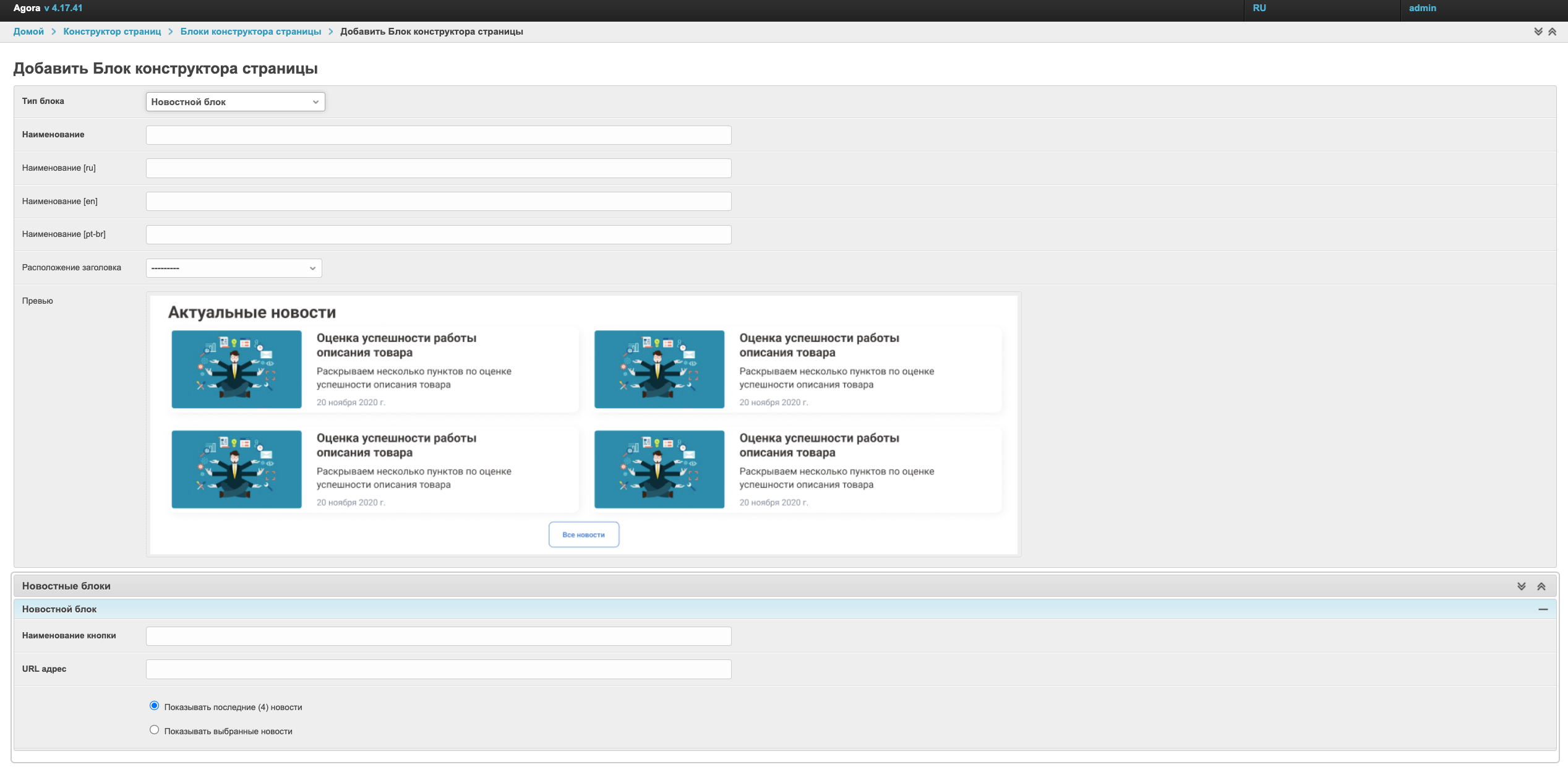Click collapse-all double chevron in breadcrumb bar
Image resolution: width=1568 pixels, height=767 pixels.
click(x=1552, y=32)
